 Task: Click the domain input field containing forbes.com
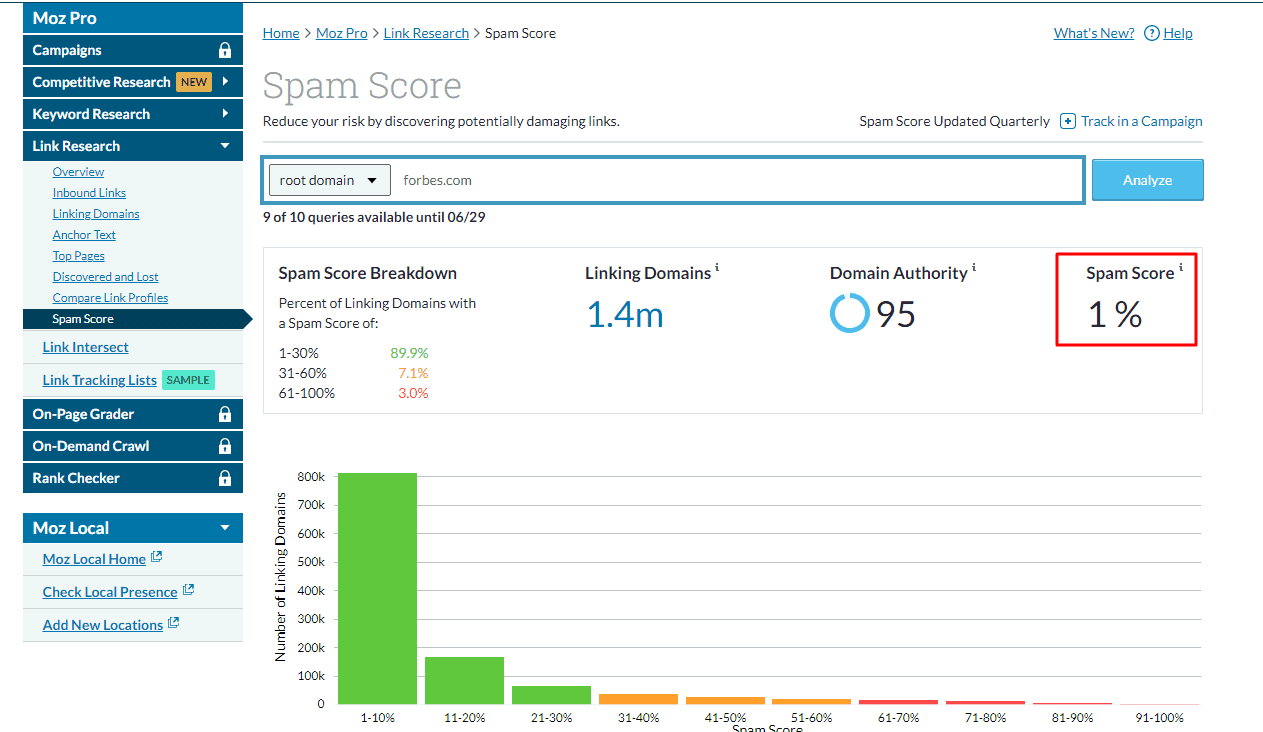(738, 181)
